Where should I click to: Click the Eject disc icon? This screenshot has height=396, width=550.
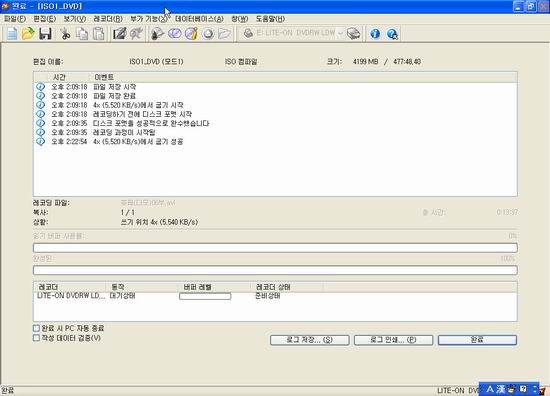click(x=208, y=34)
